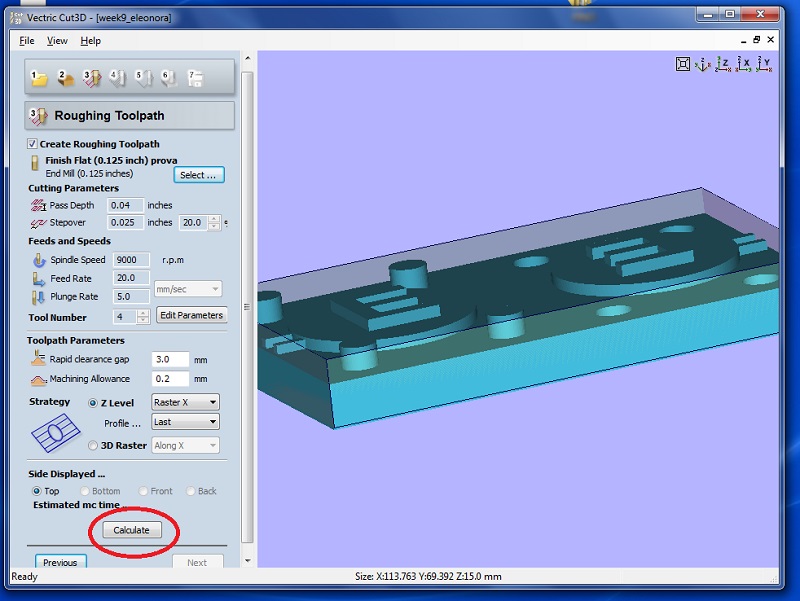Open the Profile Last dropdown
The width and height of the screenshot is (800, 601).
pyautogui.click(x=186, y=422)
